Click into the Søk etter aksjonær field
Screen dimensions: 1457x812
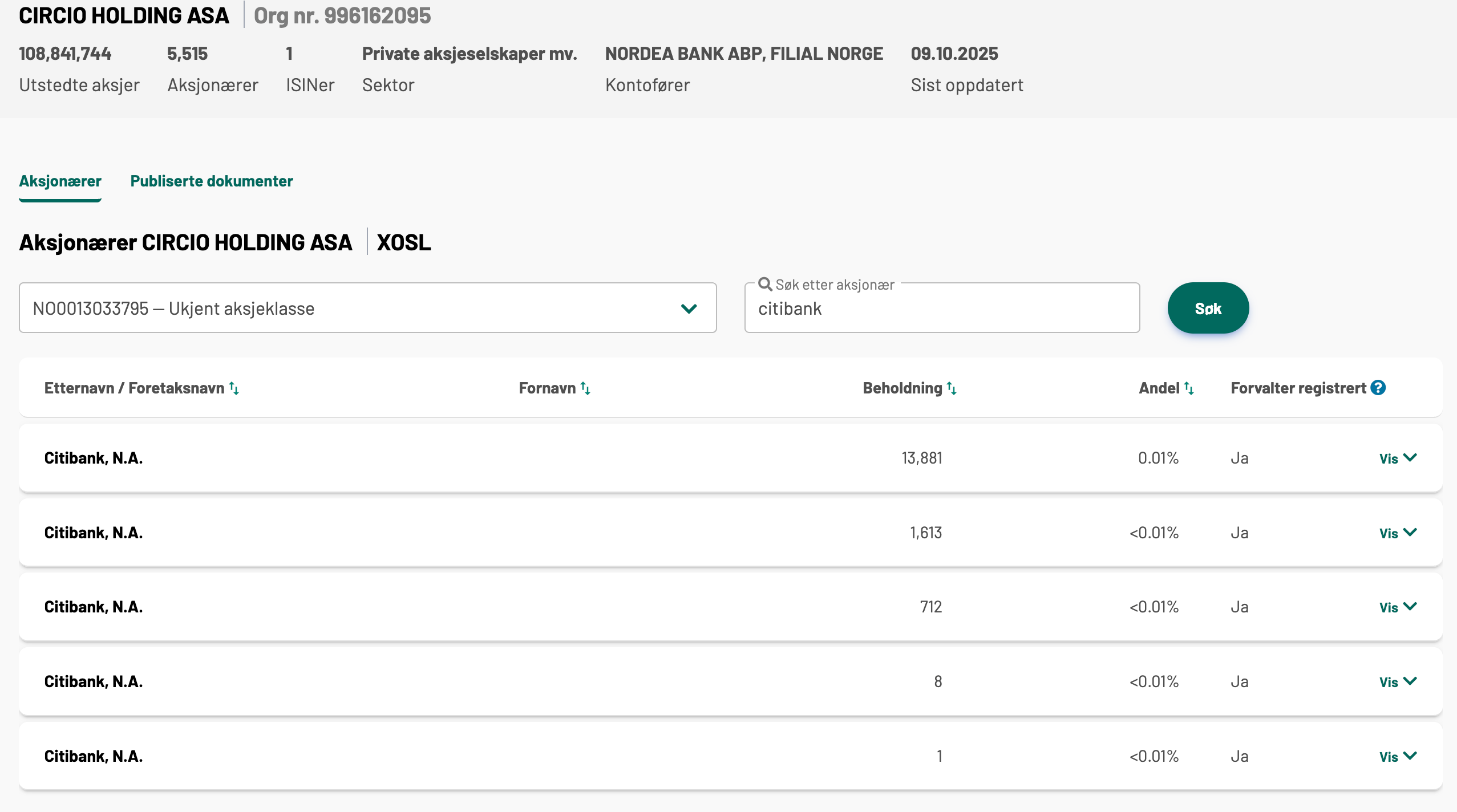[941, 309]
